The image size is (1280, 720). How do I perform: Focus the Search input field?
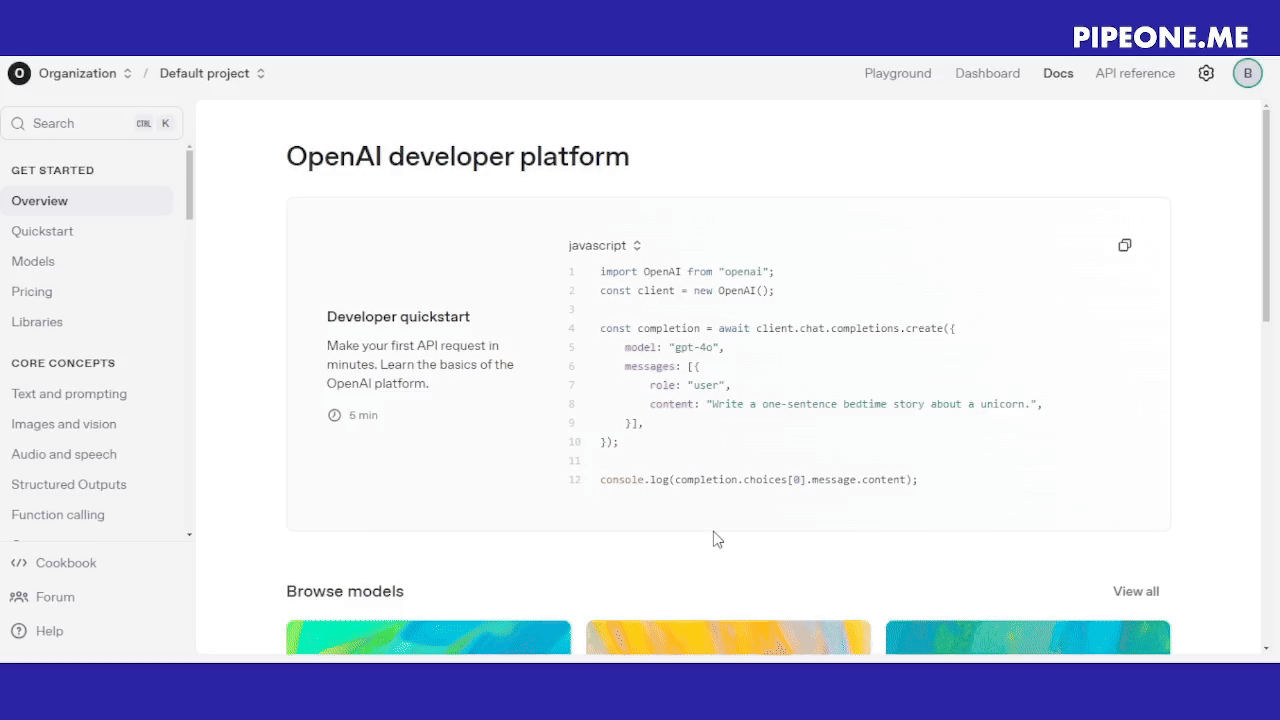(x=92, y=124)
